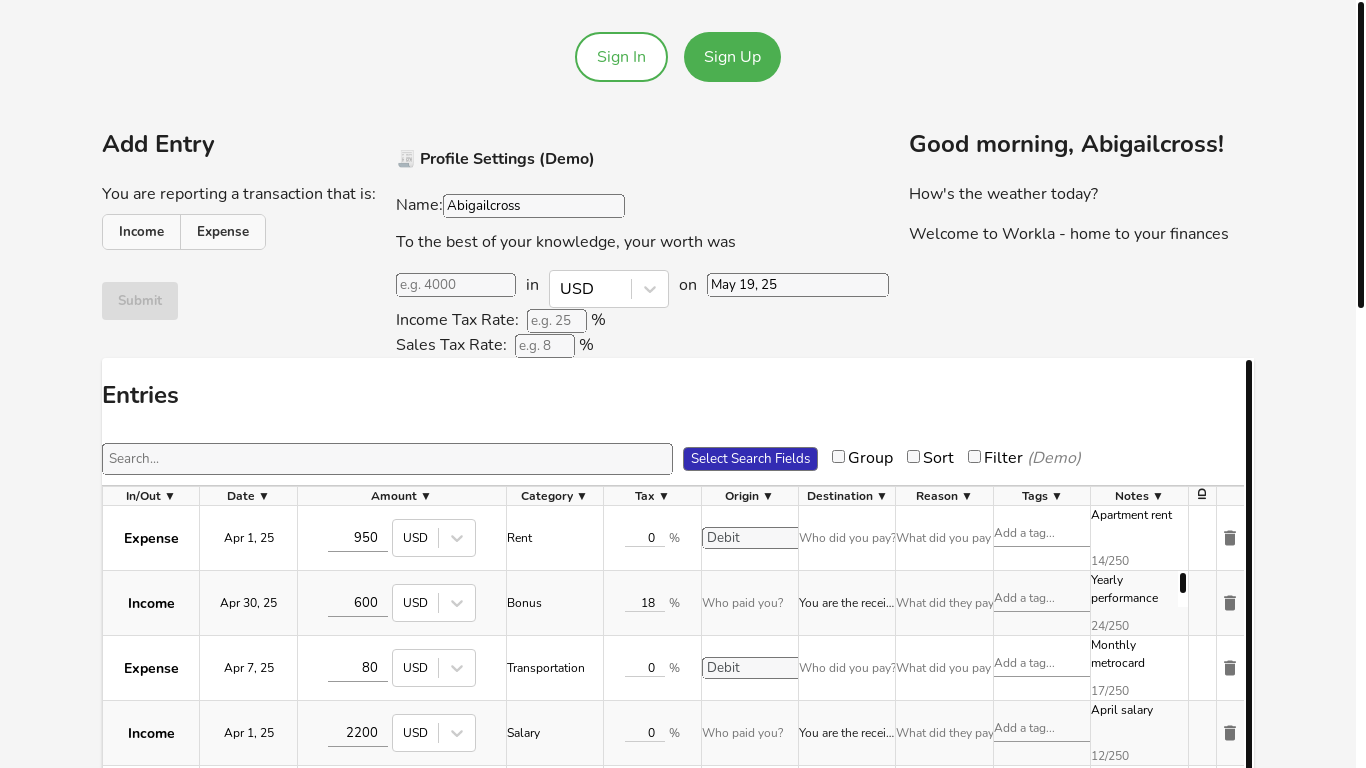The width and height of the screenshot is (1366, 768).
Task: Click the Bonus row tax value 18
Action: (645, 603)
